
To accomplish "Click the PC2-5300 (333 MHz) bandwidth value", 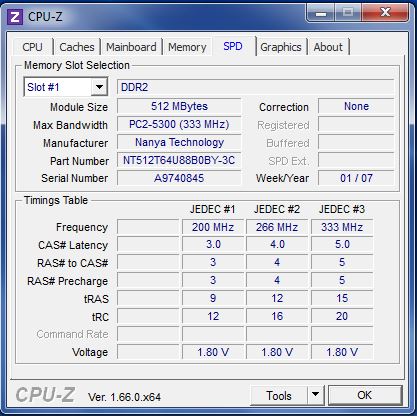I will click(x=179, y=124).
